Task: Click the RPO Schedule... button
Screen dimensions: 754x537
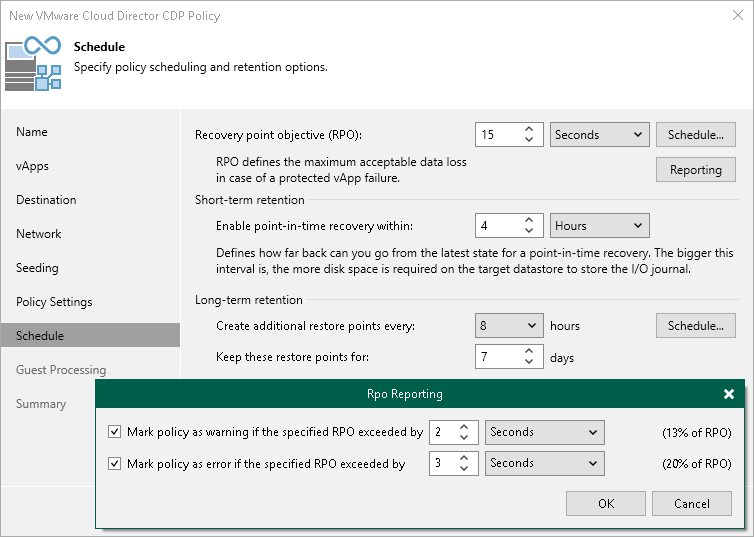Action: (695, 135)
